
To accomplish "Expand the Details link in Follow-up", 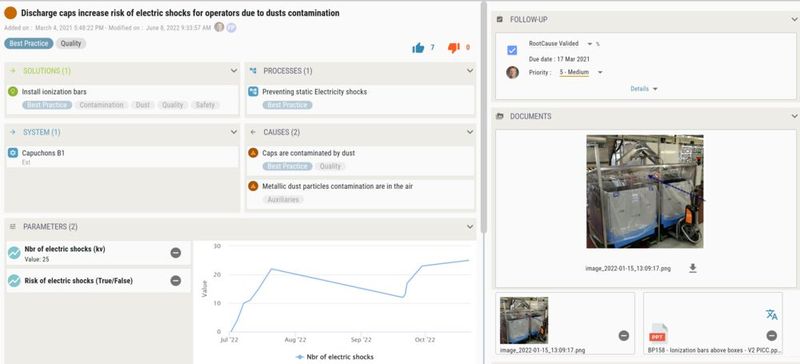I will 644,89.
